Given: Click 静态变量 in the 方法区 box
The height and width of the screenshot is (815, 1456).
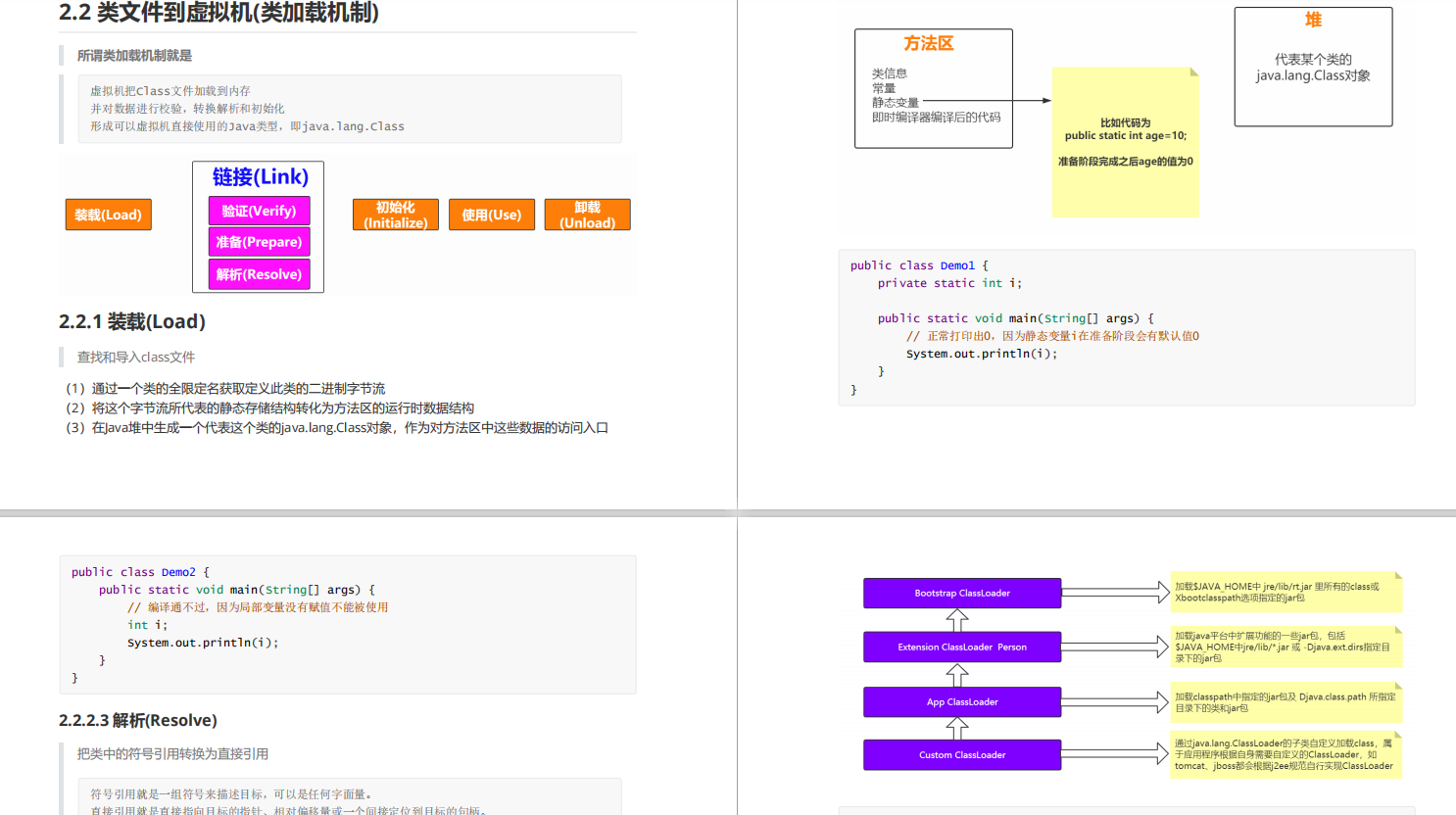Looking at the screenshot, I should 896,103.
